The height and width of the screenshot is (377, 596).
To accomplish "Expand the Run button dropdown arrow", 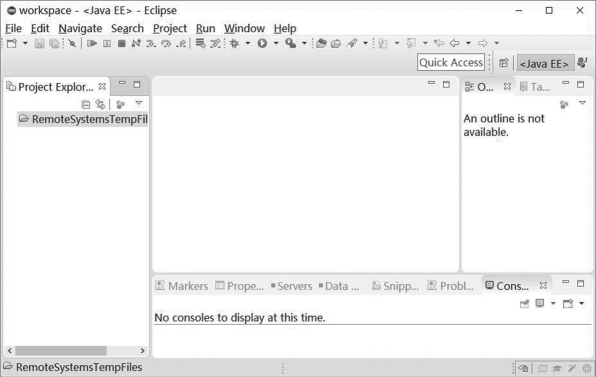I will pos(276,43).
